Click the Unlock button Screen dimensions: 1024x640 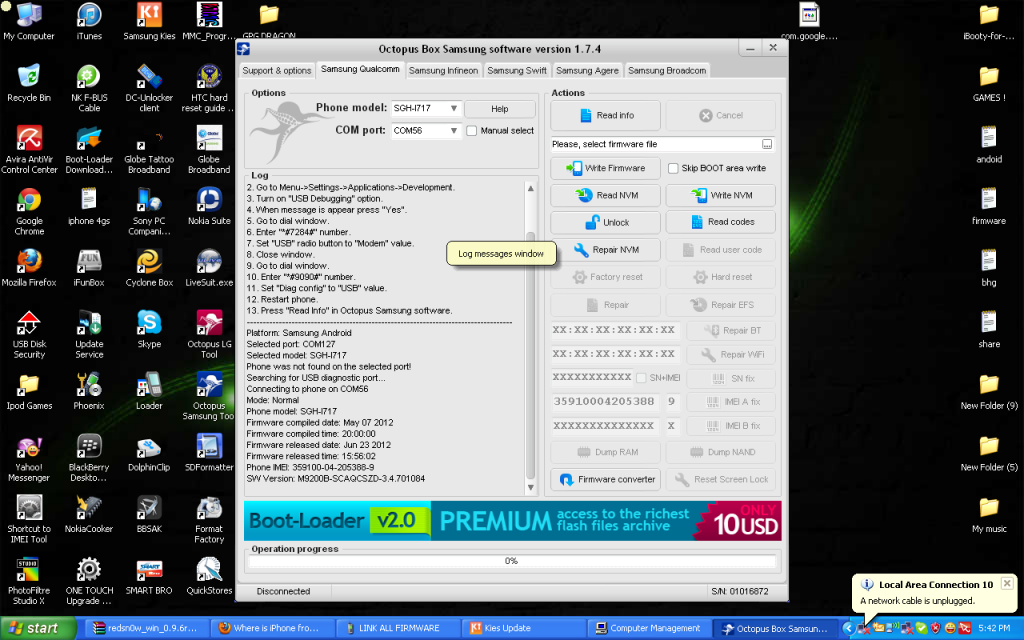pos(605,223)
